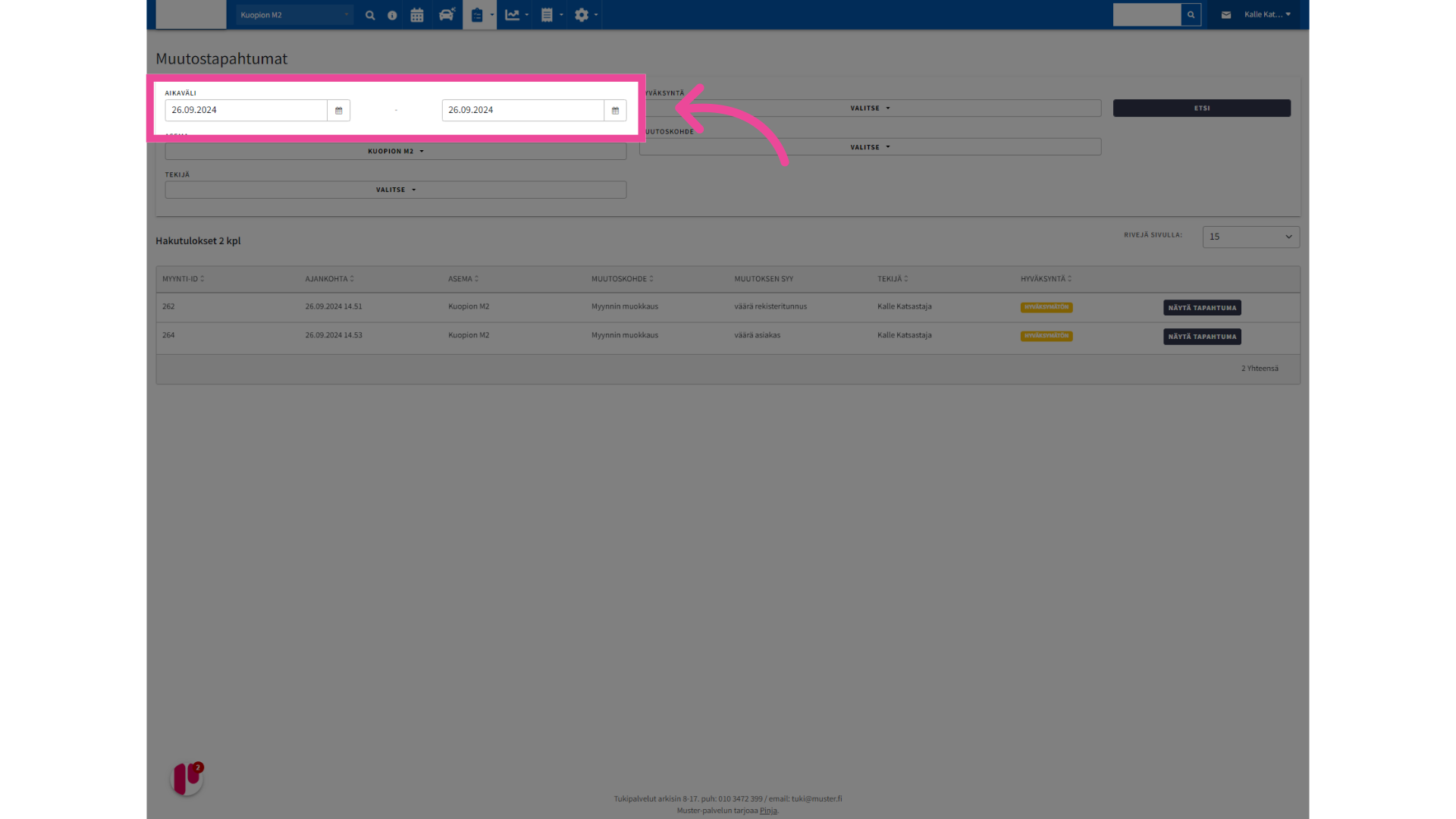Select rows per page 15 dropdown
Screen dimensions: 1456x819
[x=1249, y=236]
